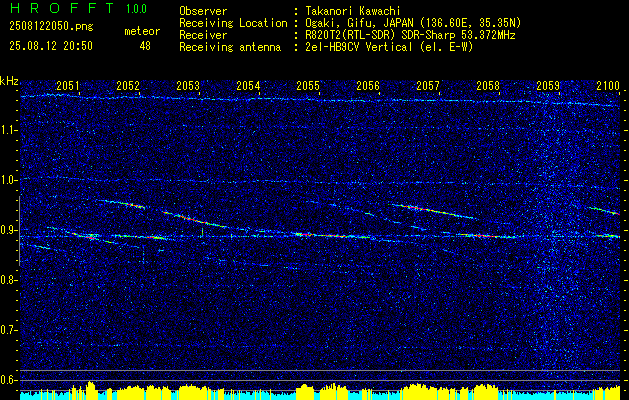Click the 1.1 kHz frequency label

(9, 130)
